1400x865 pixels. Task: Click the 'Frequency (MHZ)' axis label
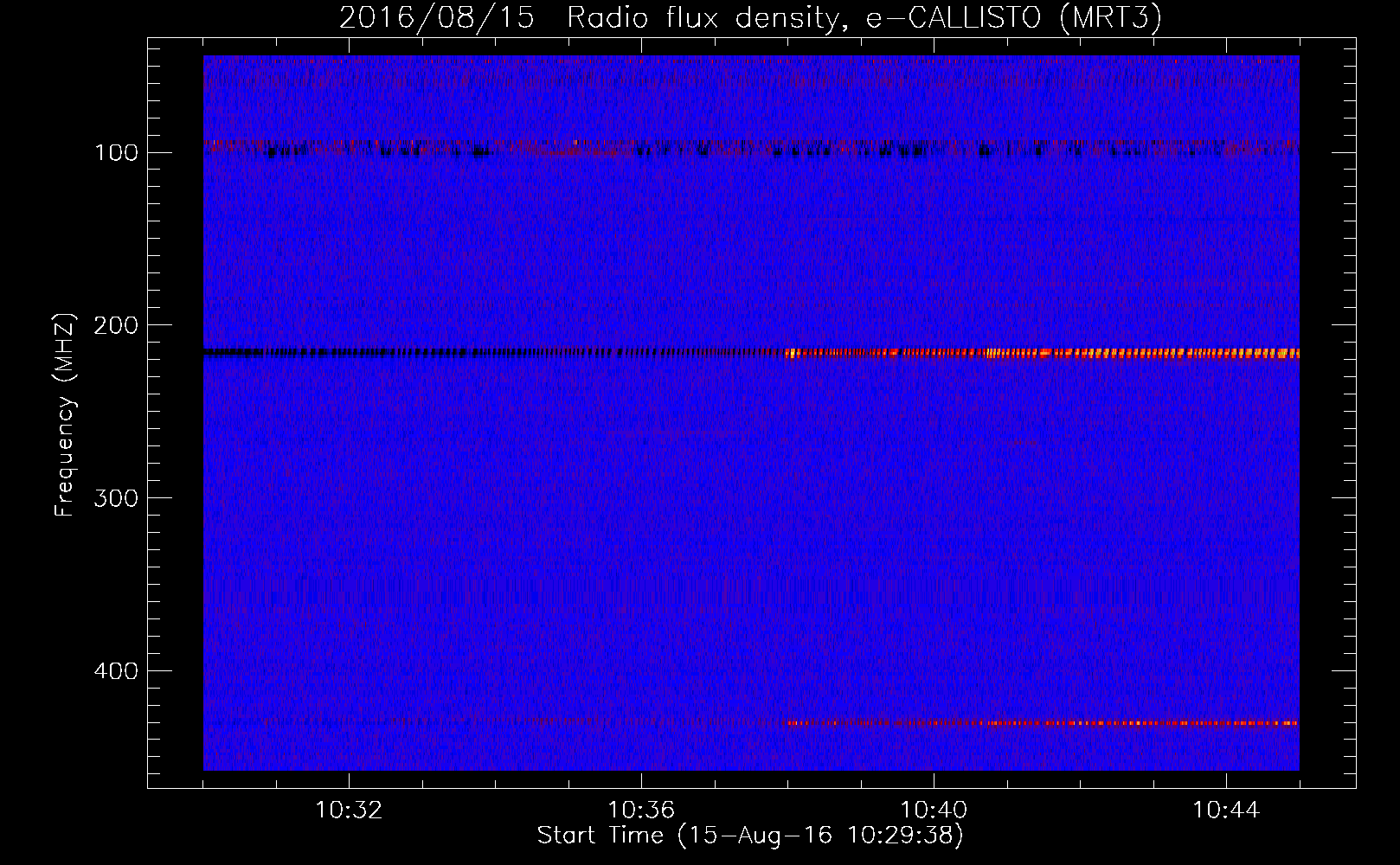click(65, 414)
